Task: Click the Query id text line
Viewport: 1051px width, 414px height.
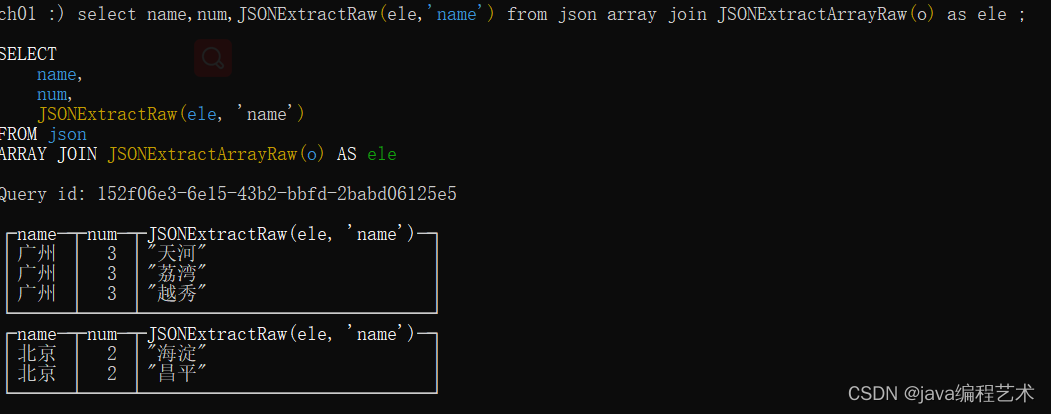Action: [x=228, y=194]
